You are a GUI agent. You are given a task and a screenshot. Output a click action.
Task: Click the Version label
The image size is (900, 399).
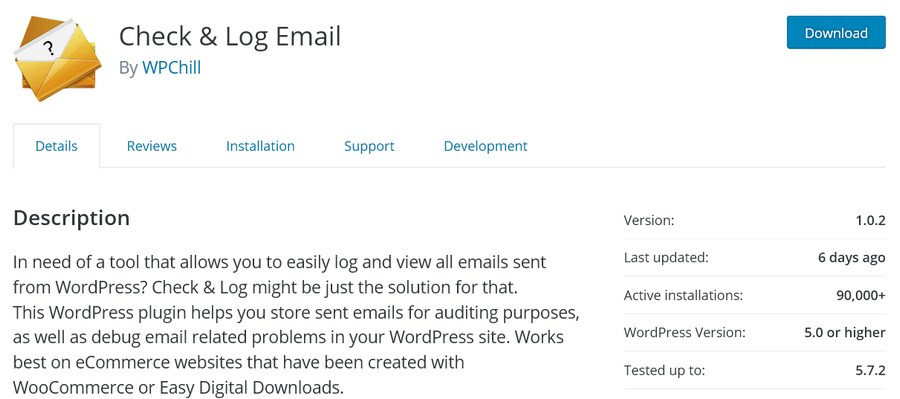[649, 220]
